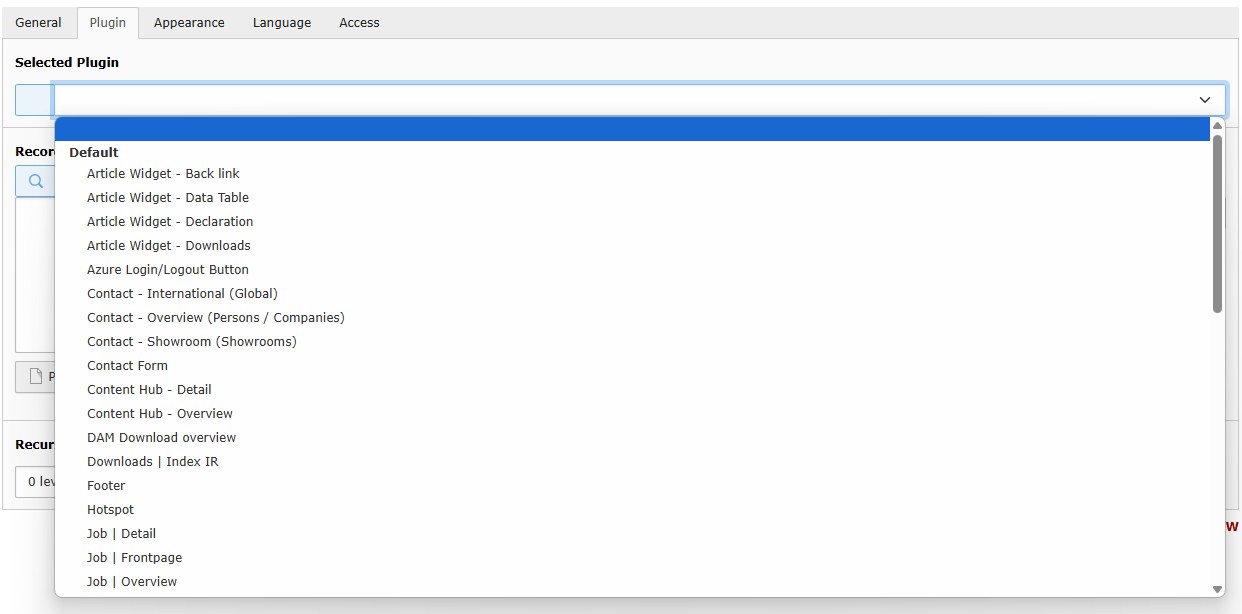This screenshot has height=614, width=1242.
Task: Select Azure Login/Logout Button option
Action: pyautogui.click(x=168, y=270)
